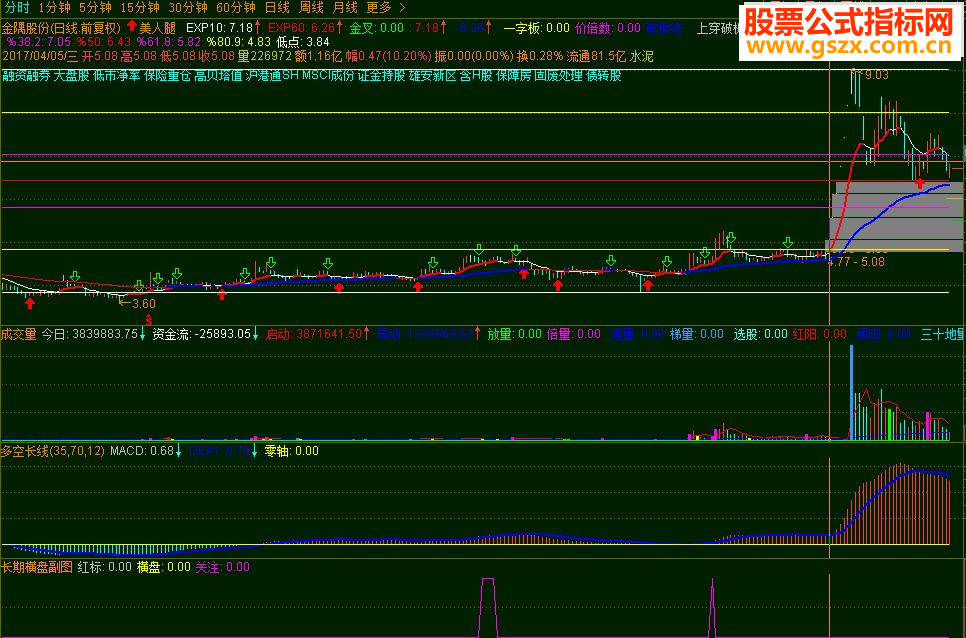
Task: Select the 15分钟 period tab
Action: click(140, 7)
